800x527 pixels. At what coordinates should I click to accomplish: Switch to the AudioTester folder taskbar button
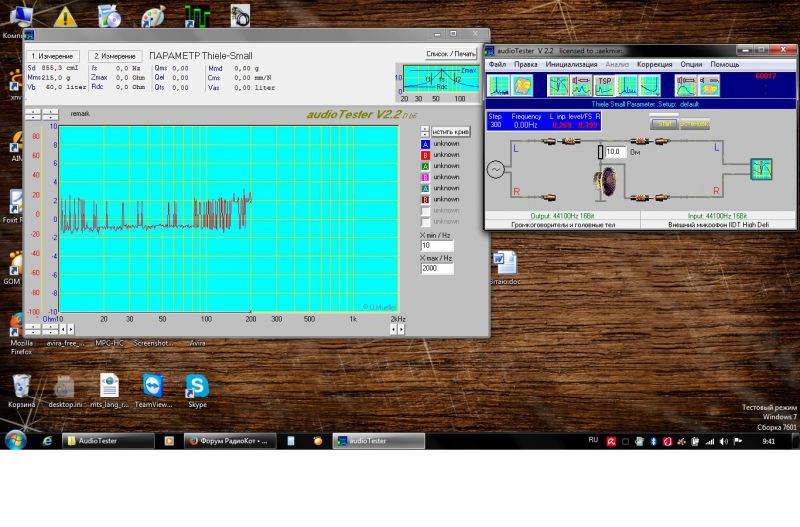point(108,441)
